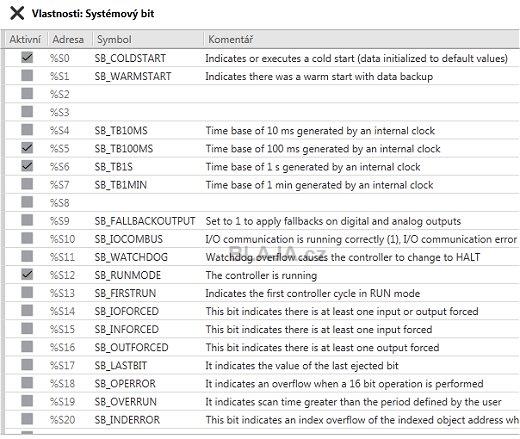This screenshot has height=439, width=520.
Task: Check the SB_OUTFORCED checkbox
Action: click(27, 346)
